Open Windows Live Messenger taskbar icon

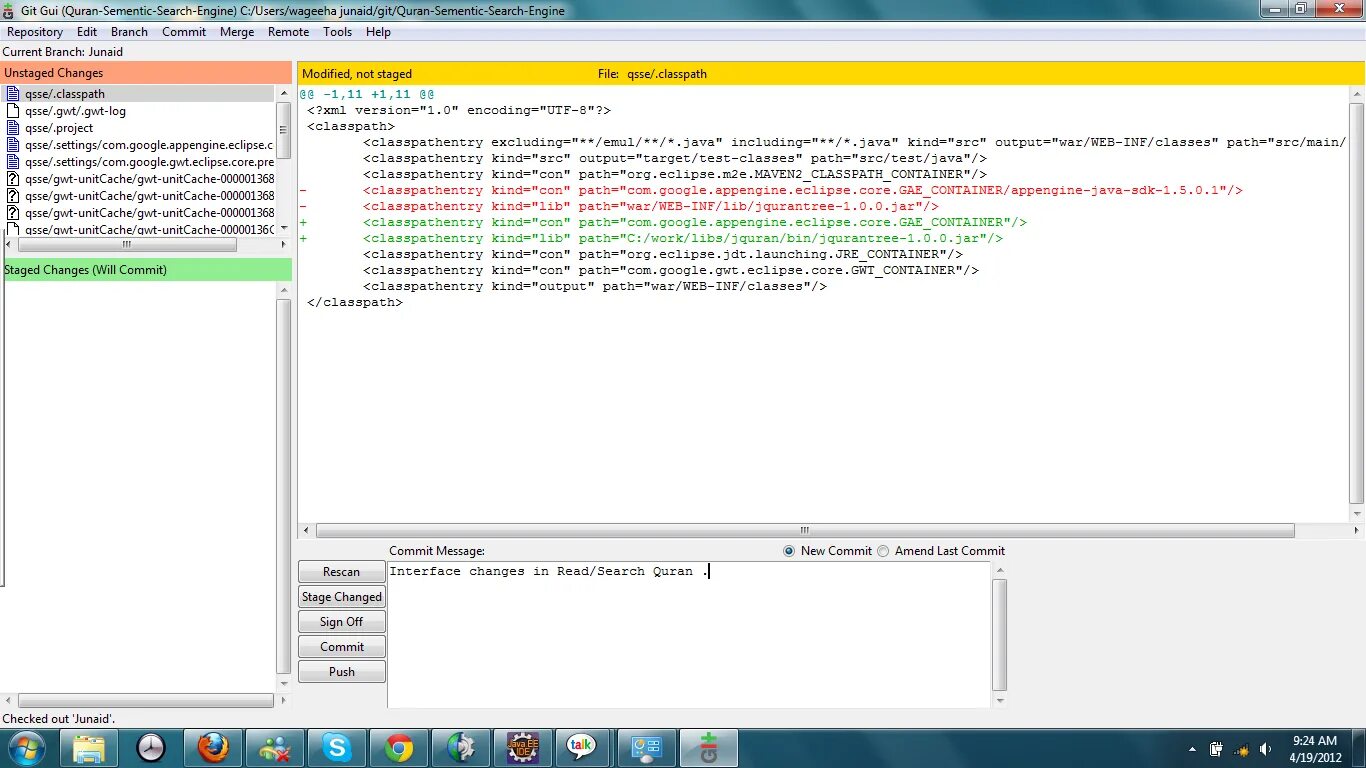275,748
